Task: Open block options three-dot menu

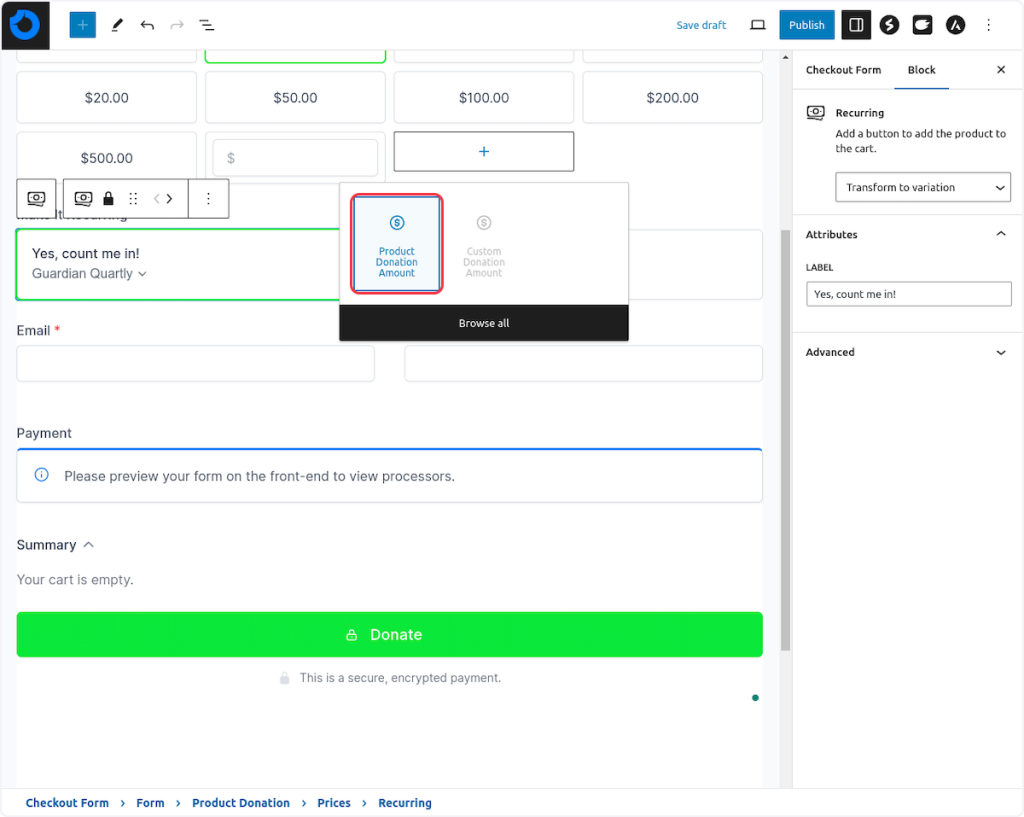Action: point(208,199)
